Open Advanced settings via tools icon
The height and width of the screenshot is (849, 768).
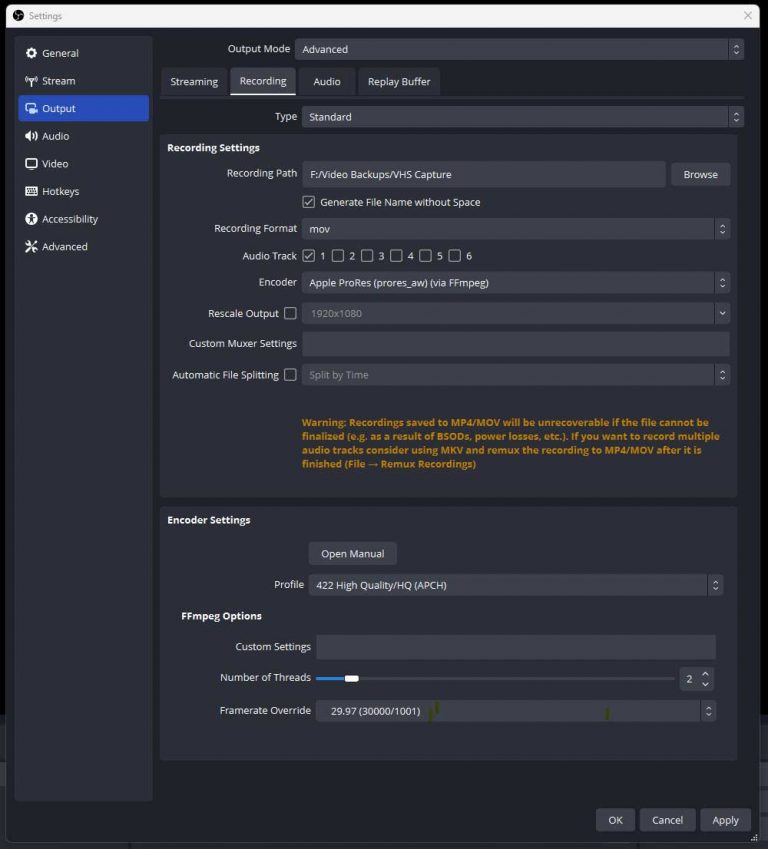(x=31, y=247)
